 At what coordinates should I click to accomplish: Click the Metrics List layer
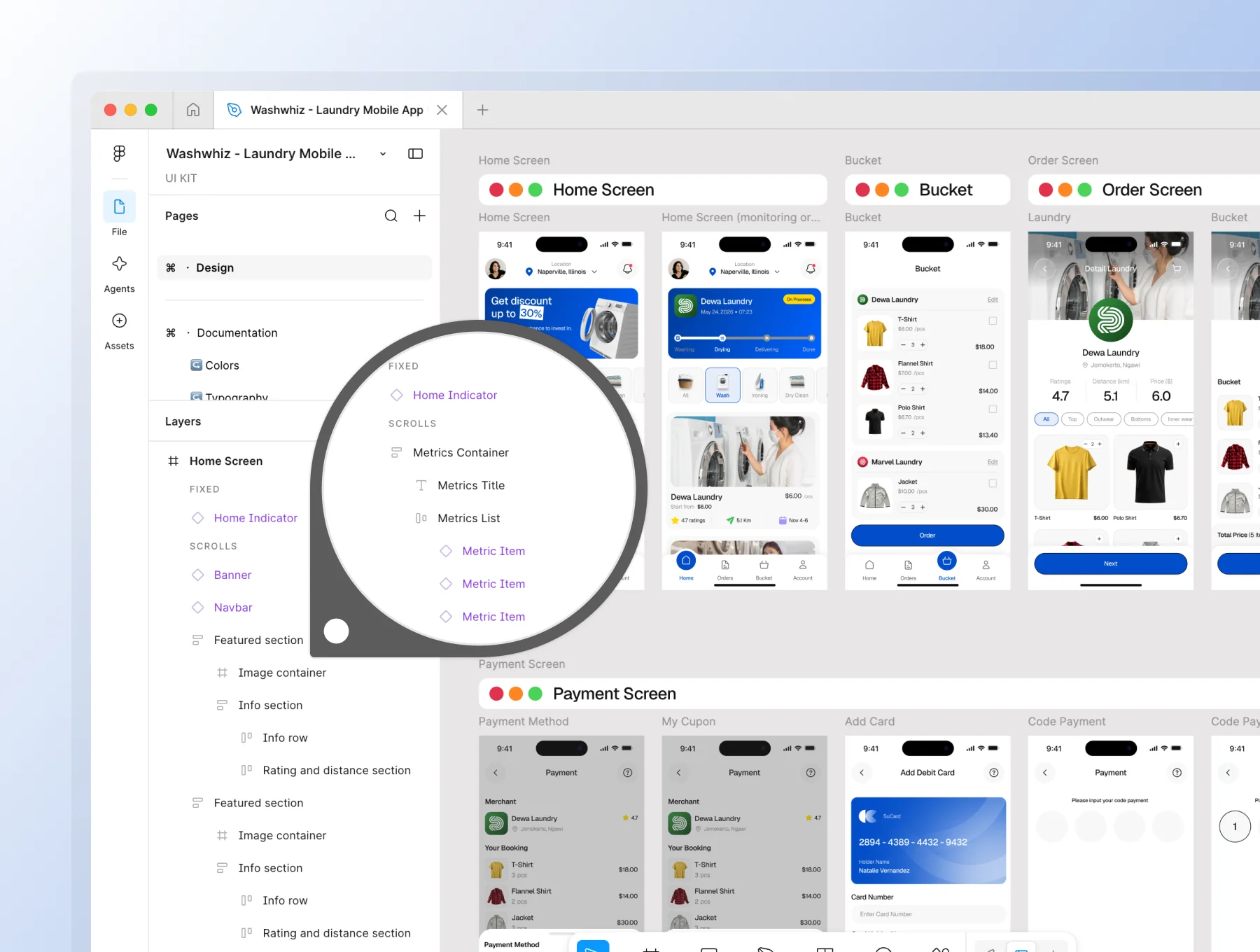pyautogui.click(x=468, y=518)
